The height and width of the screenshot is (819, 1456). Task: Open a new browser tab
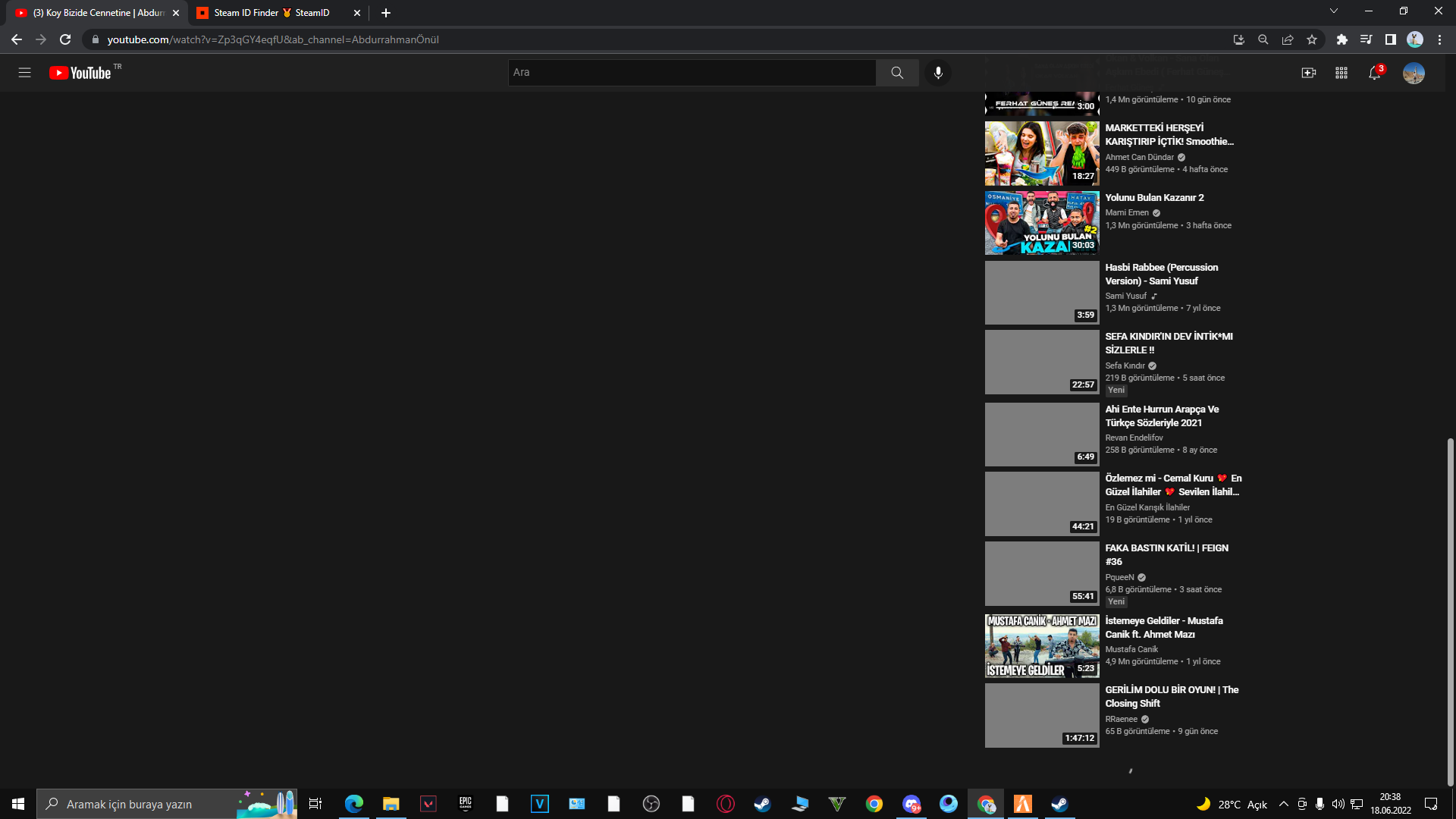(386, 13)
